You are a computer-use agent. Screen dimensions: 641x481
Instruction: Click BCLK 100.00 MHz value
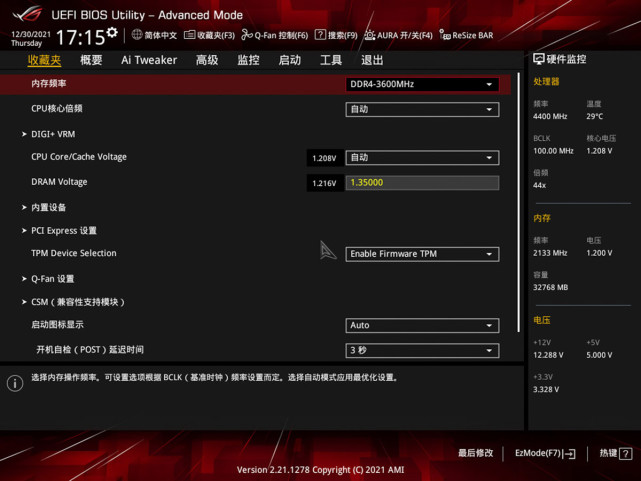click(x=553, y=151)
